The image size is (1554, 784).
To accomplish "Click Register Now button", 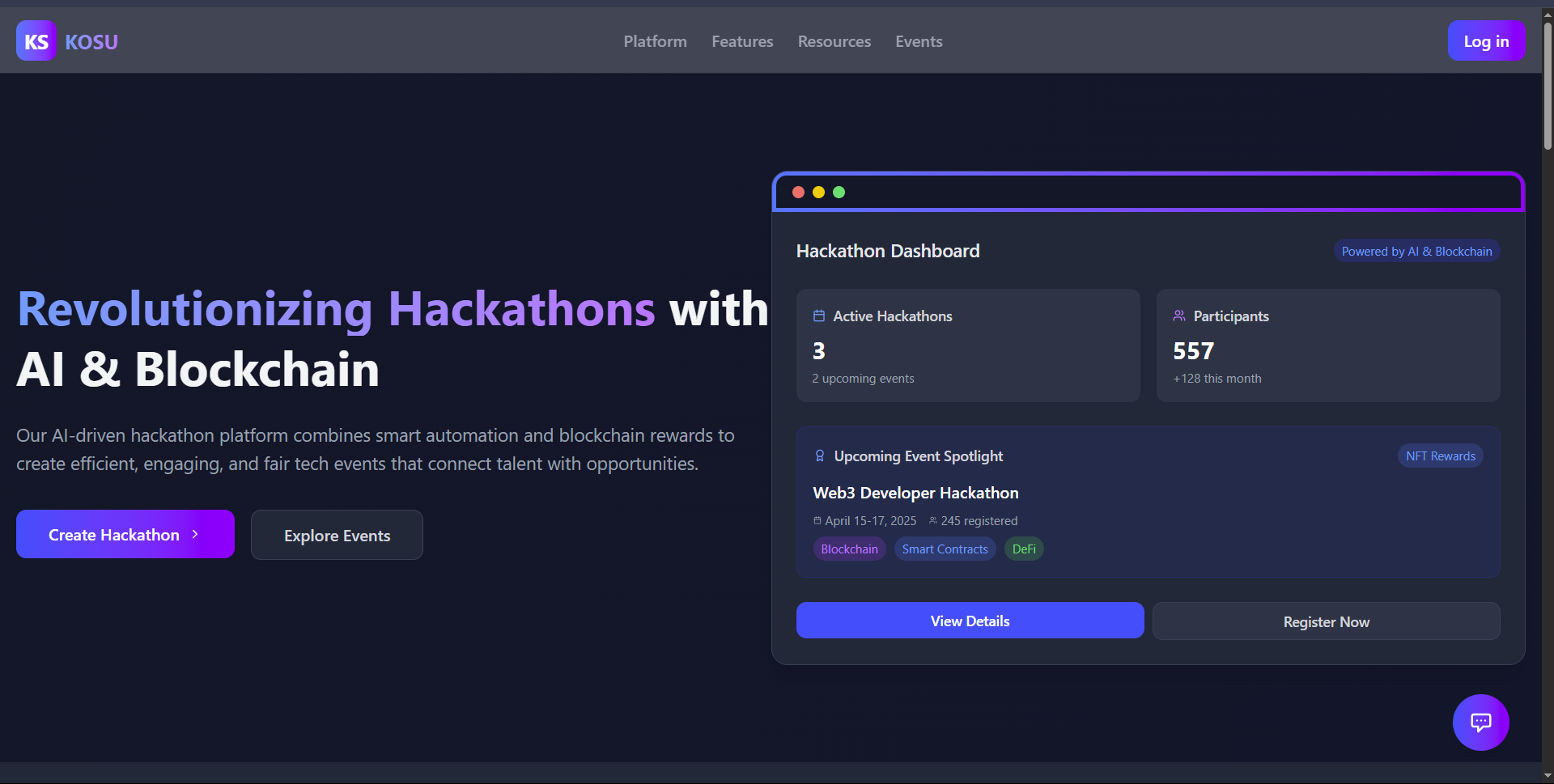I will click(1326, 621).
